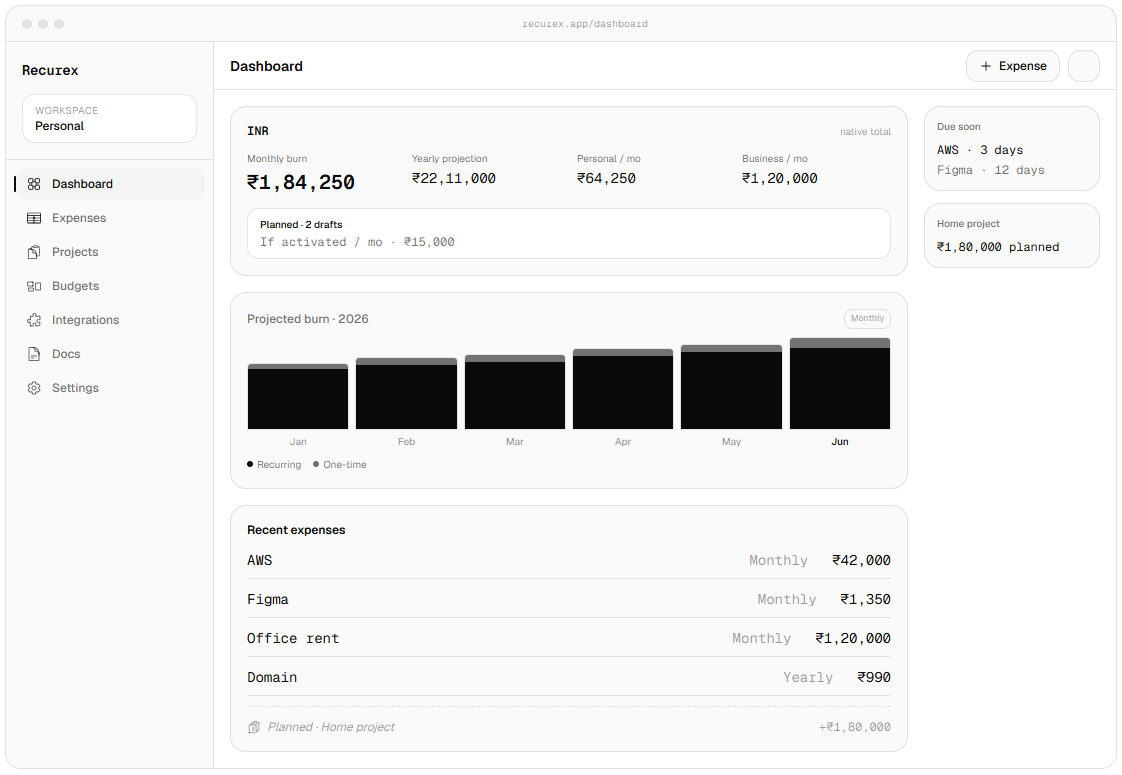The width and height of the screenshot is (1122, 775).
Task: Open the Office rent expense row
Action: point(569,638)
